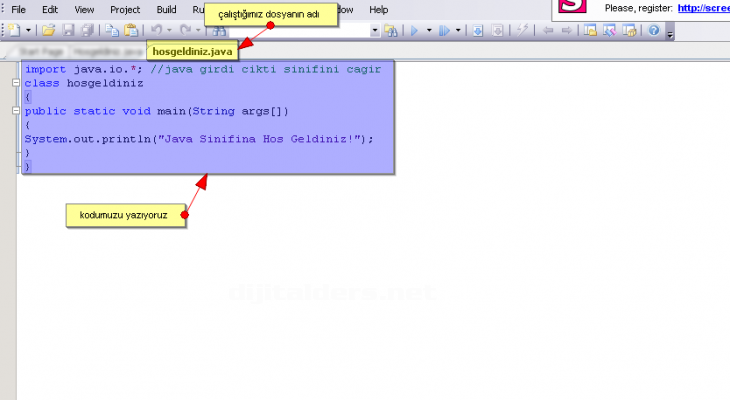Show the Class View panel icon
This screenshot has width=730, height=400.
coord(610,31)
